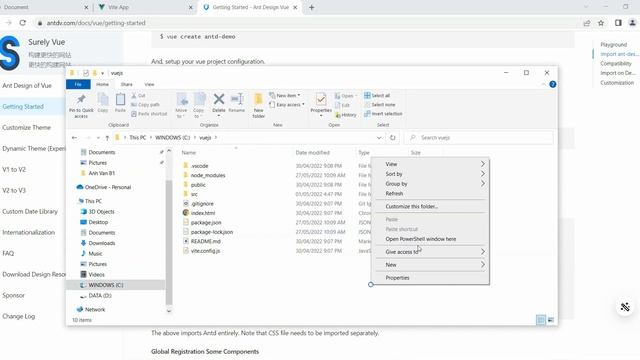Reload the browser page
The image size is (640, 360).
(x=23, y=23)
